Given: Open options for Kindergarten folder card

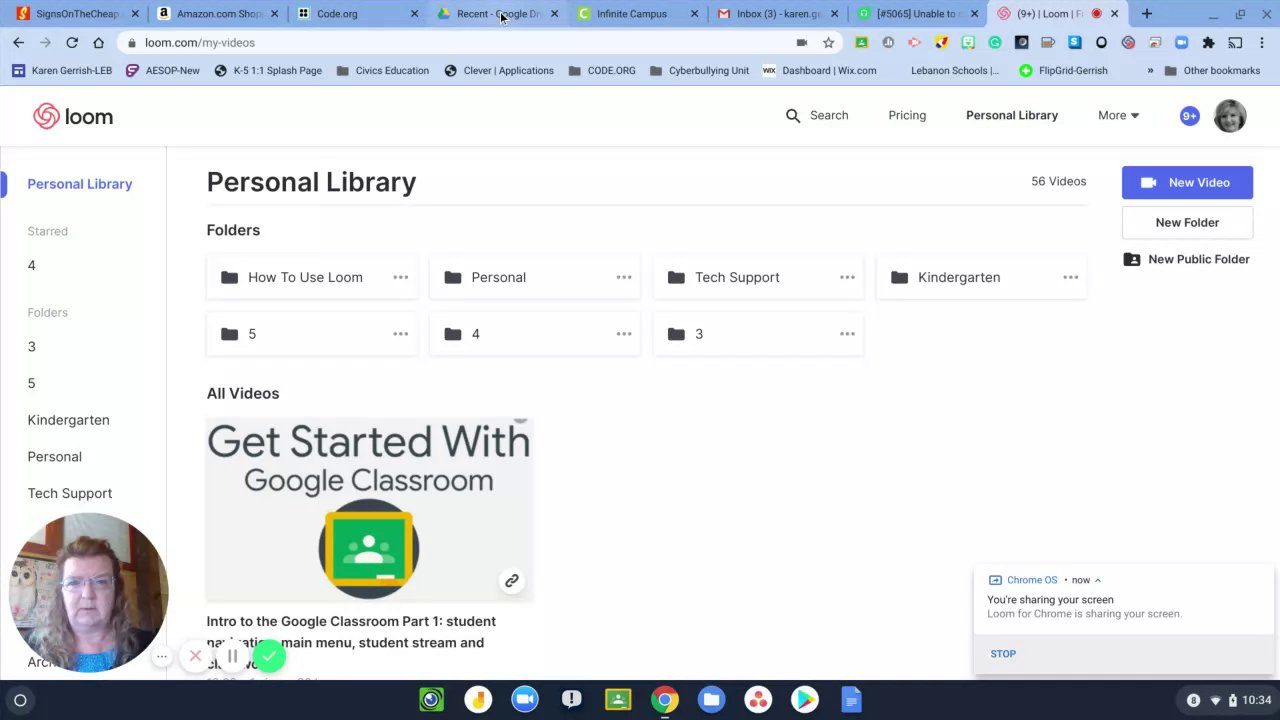Looking at the screenshot, I should 1070,277.
